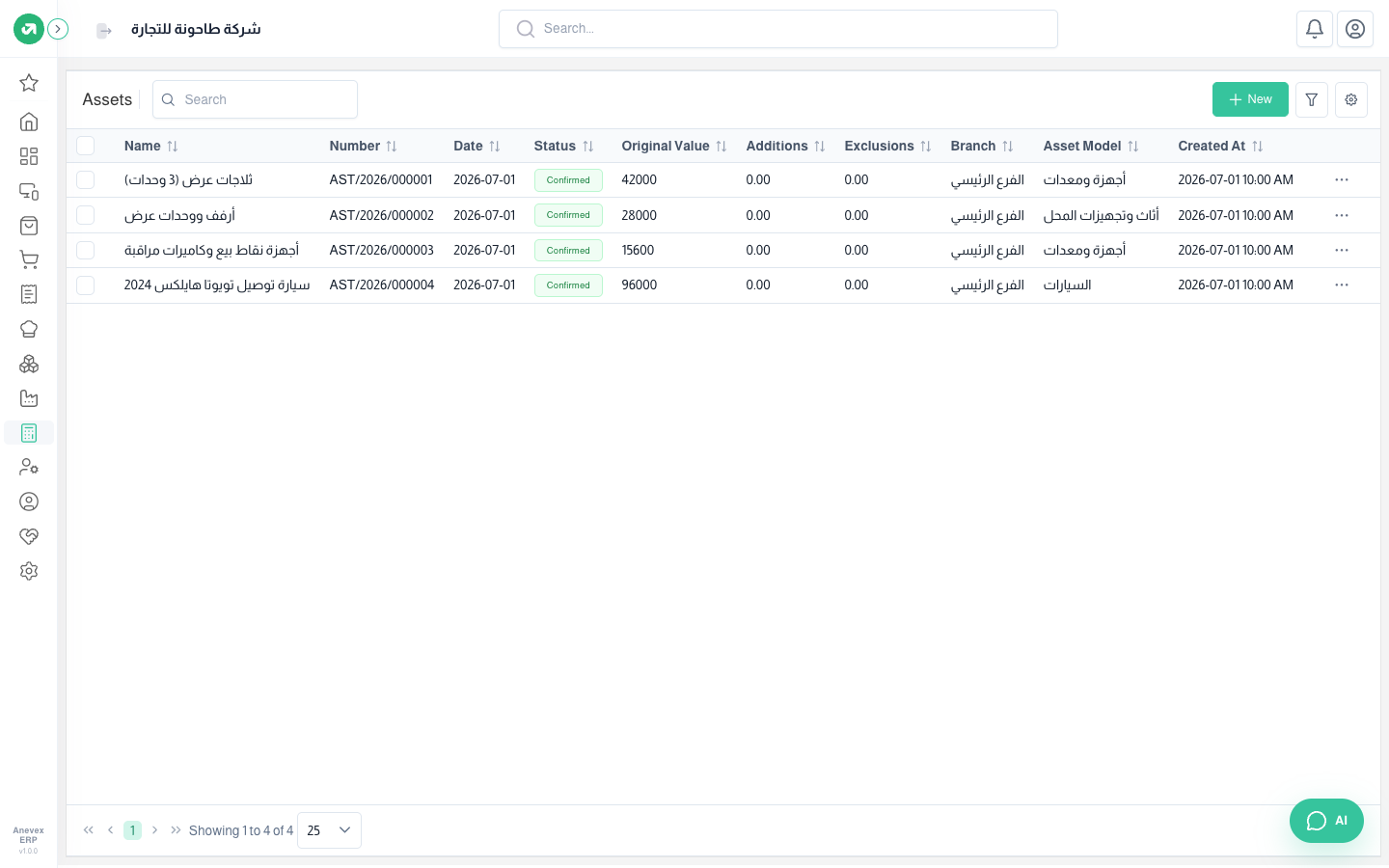This screenshot has height=868, width=1389.
Task: Open the dashboard grid icon in sidebar
Action: coord(29,156)
